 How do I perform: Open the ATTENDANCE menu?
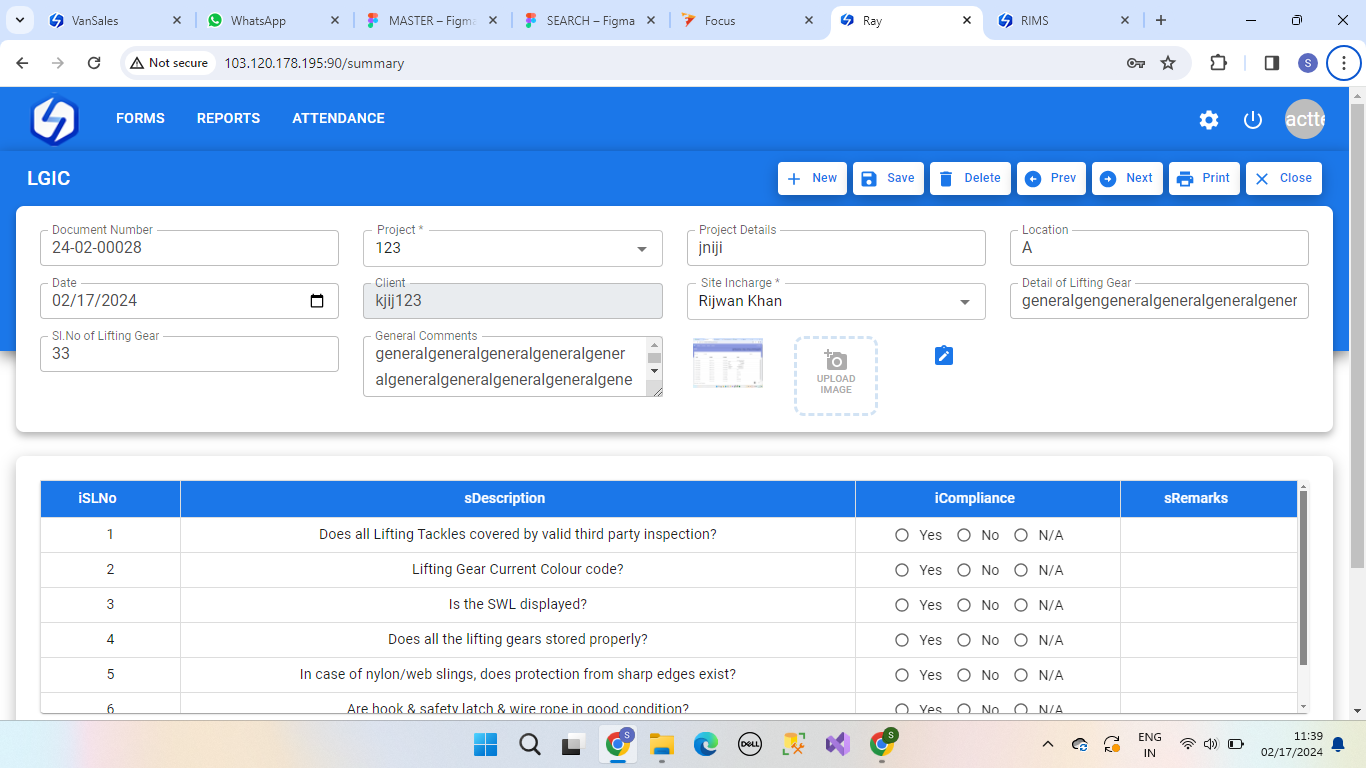[x=338, y=118]
